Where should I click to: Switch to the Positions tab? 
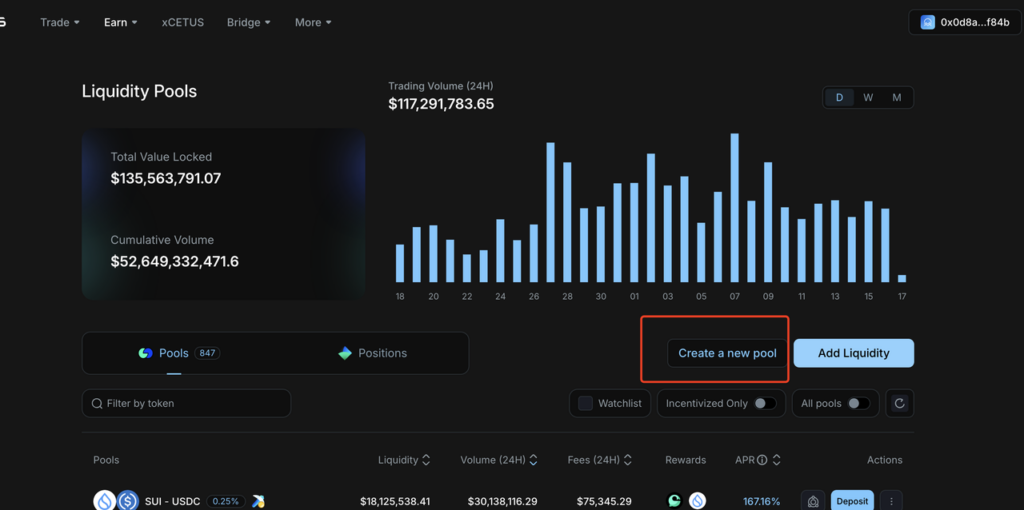tap(372, 353)
